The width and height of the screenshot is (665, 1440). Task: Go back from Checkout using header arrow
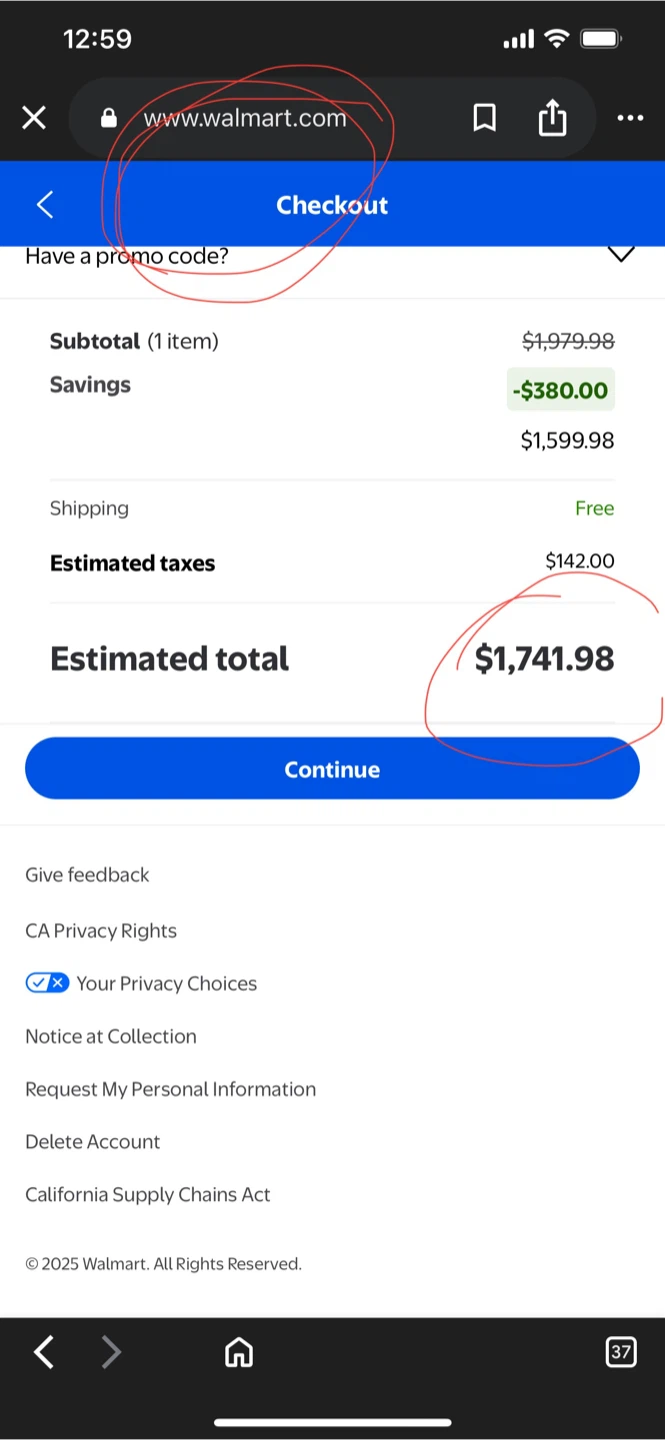coord(45,205)
